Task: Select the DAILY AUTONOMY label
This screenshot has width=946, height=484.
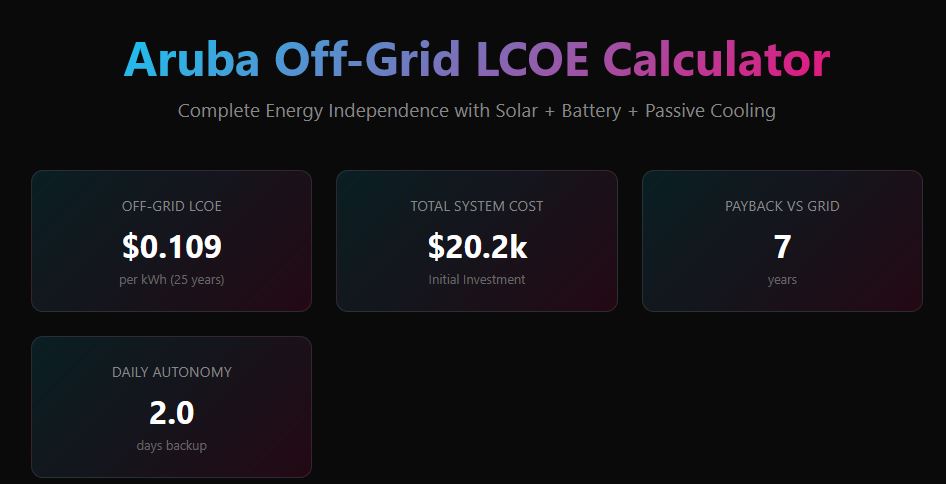Action: coord(172,372)
